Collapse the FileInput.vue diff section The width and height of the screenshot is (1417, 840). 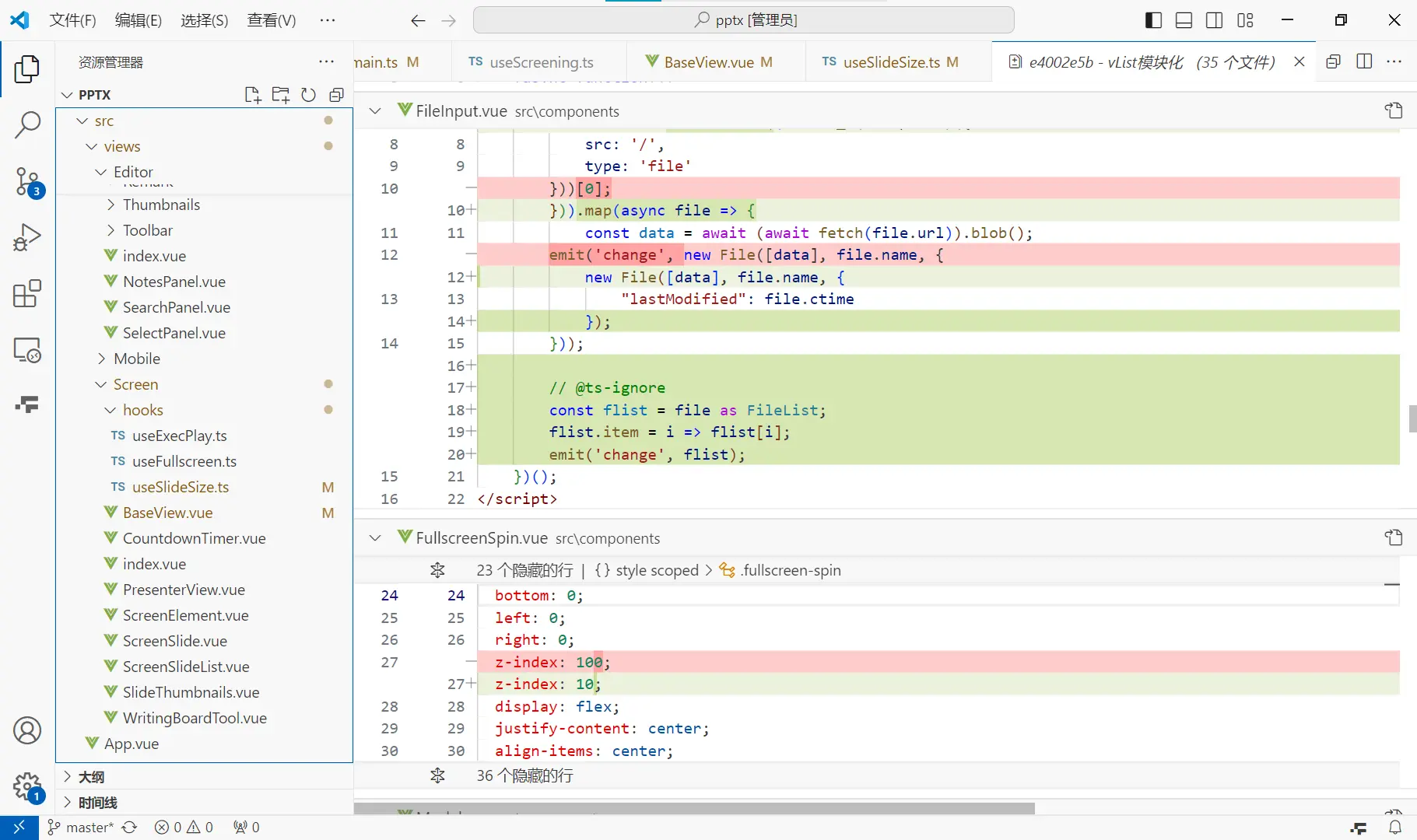375,110
